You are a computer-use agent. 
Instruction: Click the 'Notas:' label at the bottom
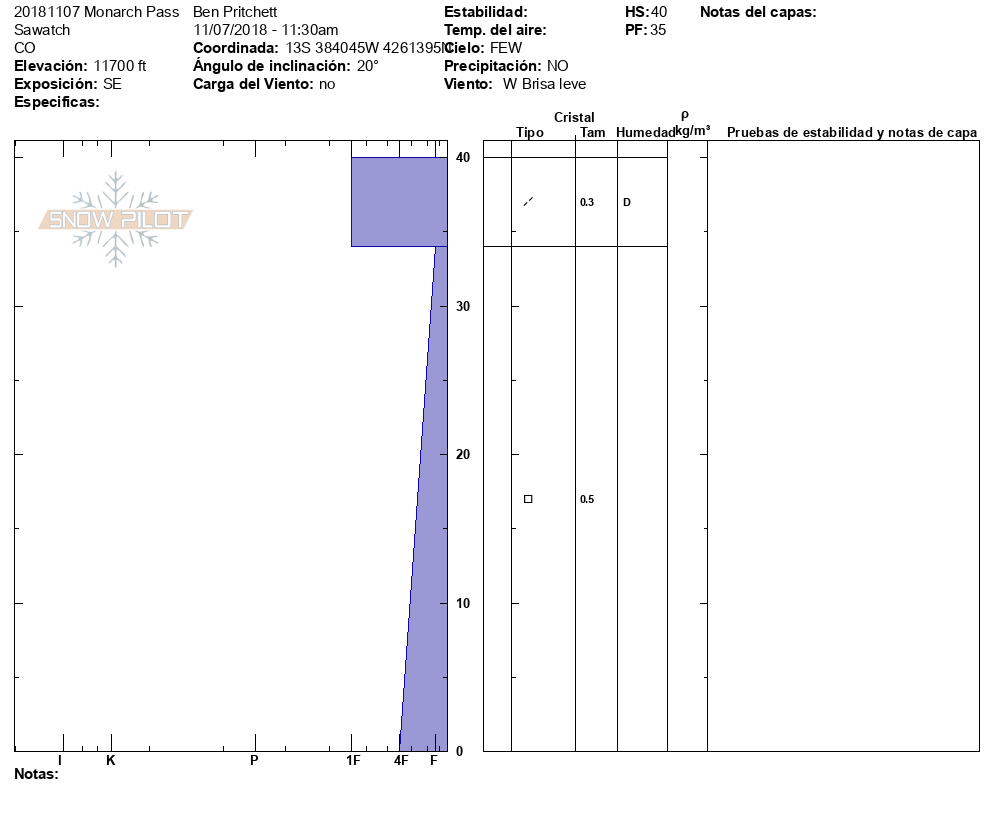36,774
